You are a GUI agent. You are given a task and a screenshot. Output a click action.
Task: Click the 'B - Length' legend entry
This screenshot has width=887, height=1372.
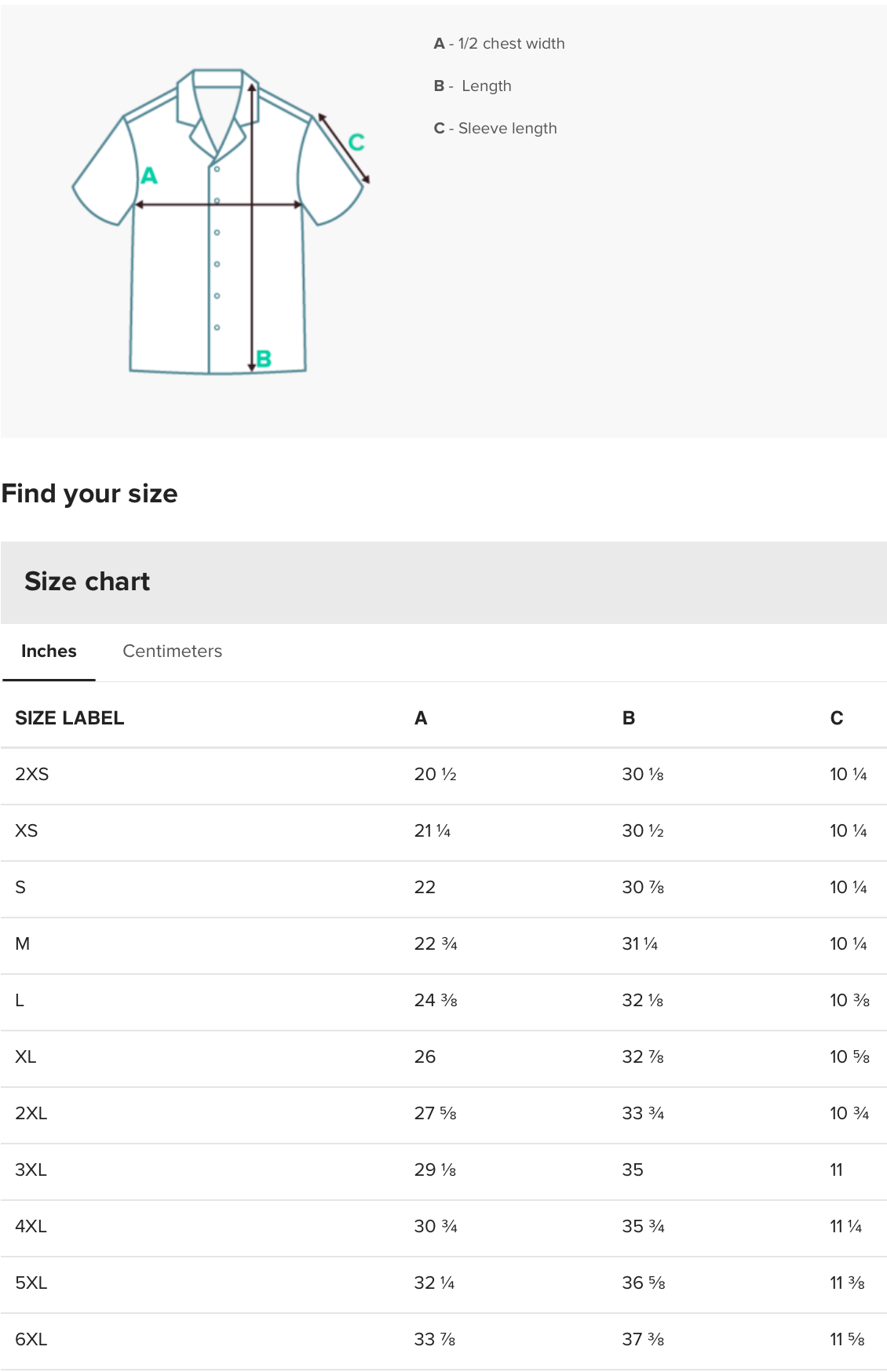(473, 86)
